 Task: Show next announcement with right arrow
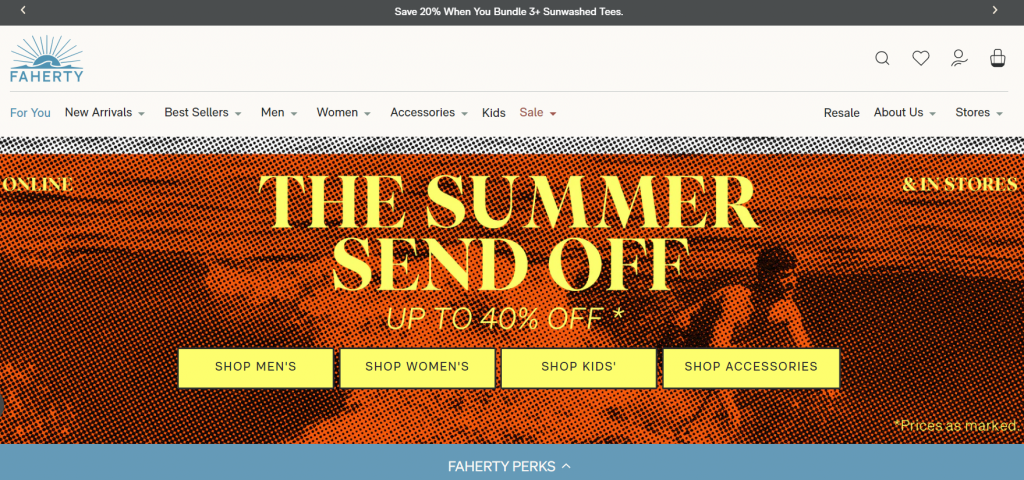(x=995, y=10)
